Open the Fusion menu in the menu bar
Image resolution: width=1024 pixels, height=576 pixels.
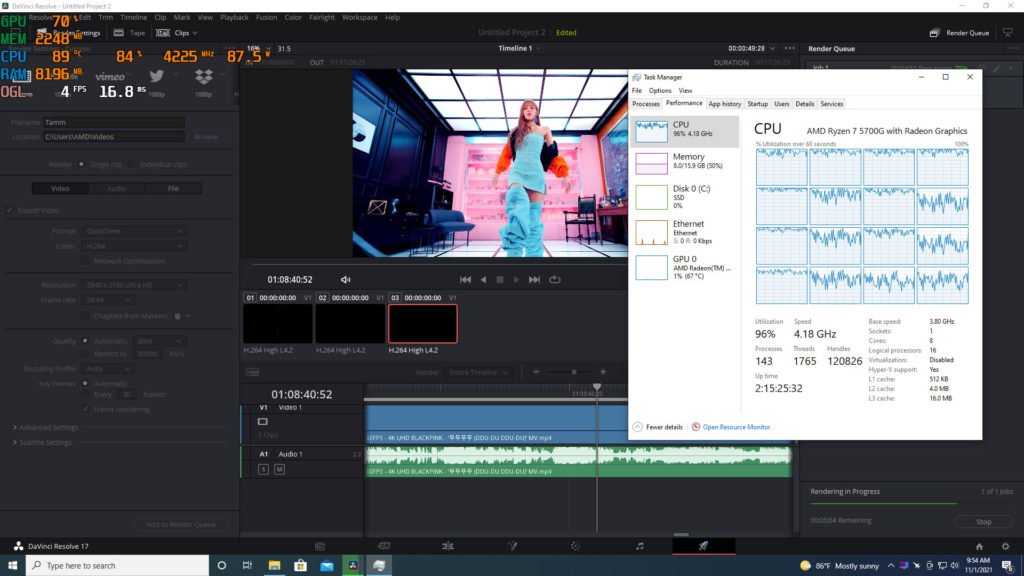point(266,17)
